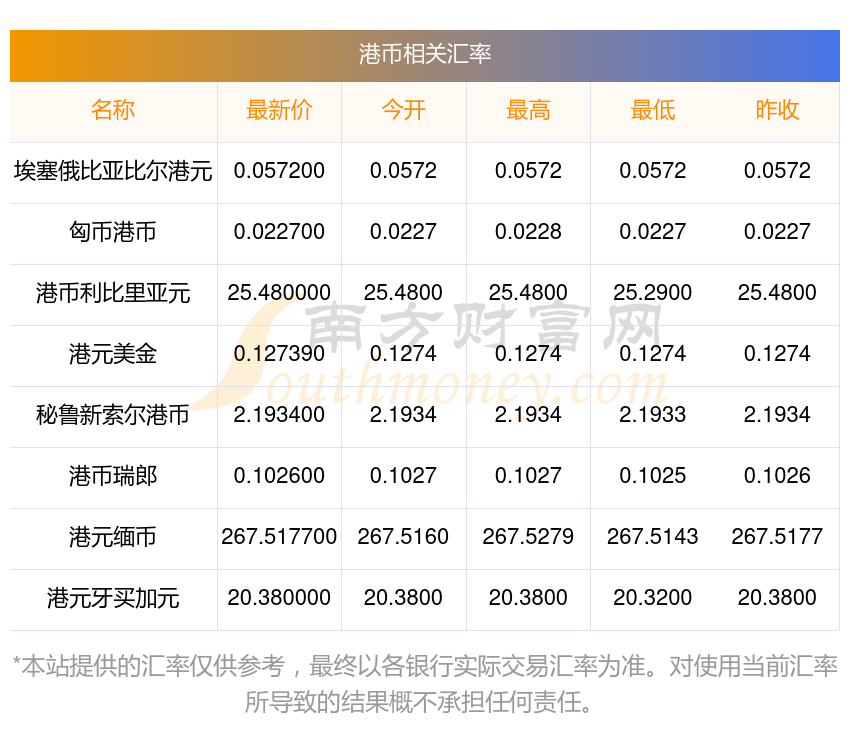
Task: Click the 昨收 column header
Action: [777, 110]
